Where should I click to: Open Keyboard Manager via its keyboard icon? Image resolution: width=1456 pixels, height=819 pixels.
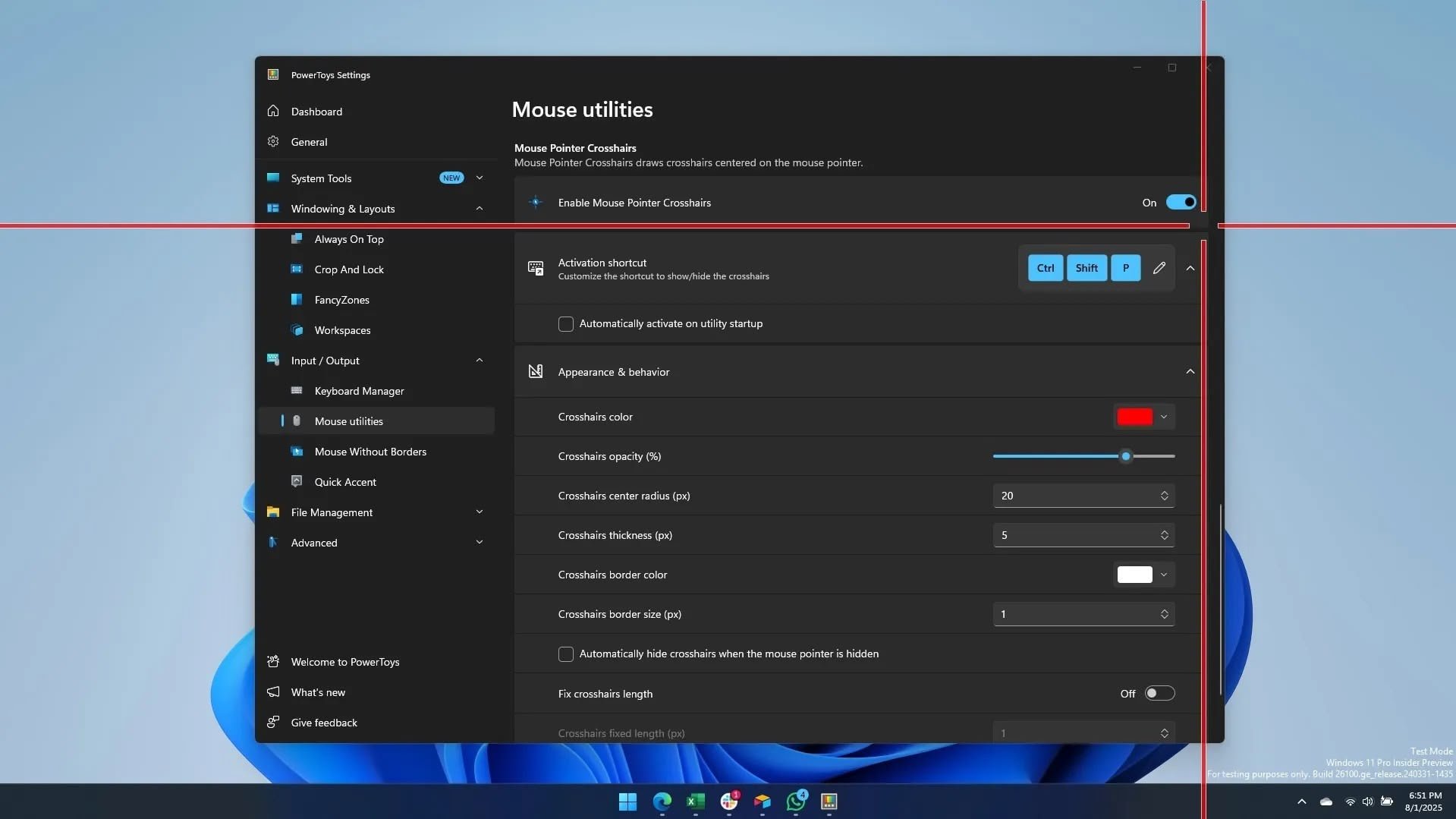tap(297, 391)
